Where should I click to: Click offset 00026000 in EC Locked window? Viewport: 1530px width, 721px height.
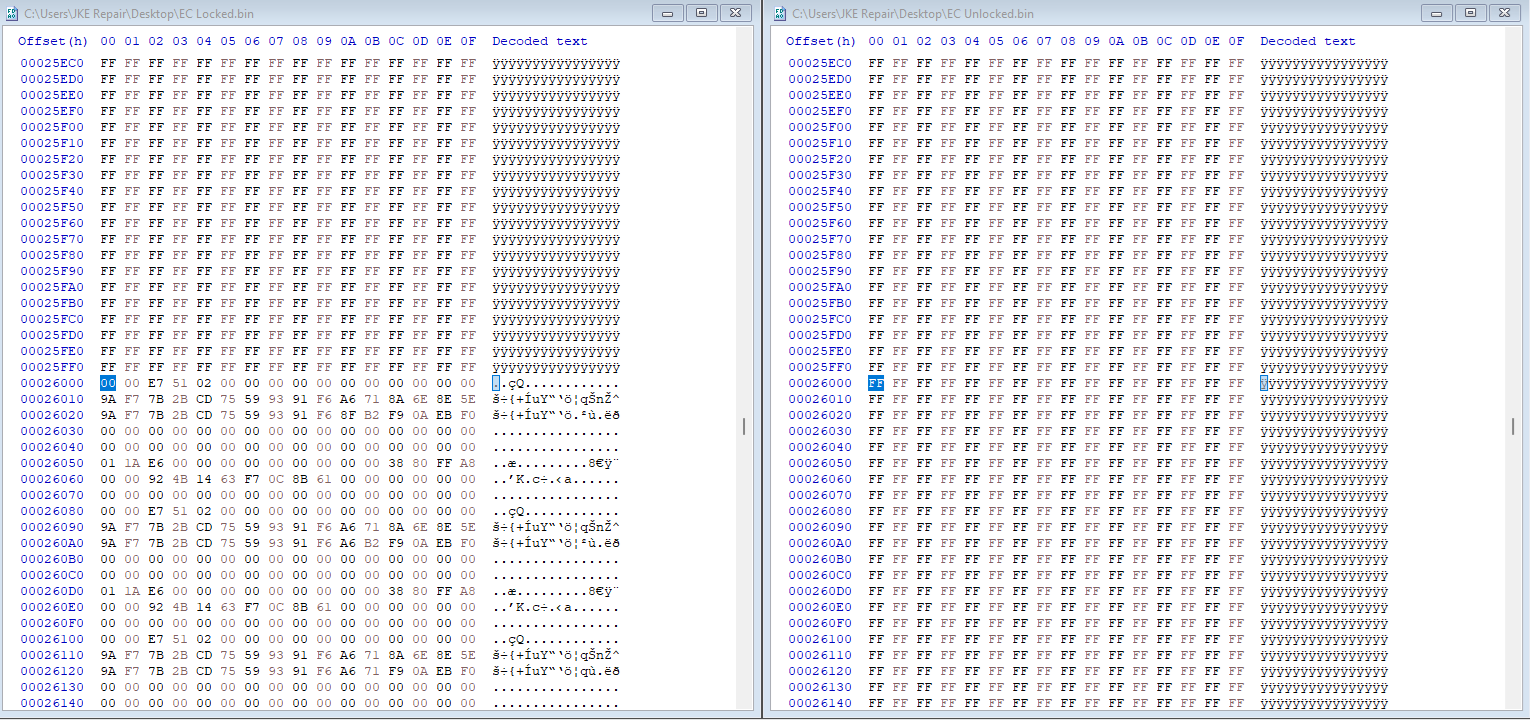[52, 383]
